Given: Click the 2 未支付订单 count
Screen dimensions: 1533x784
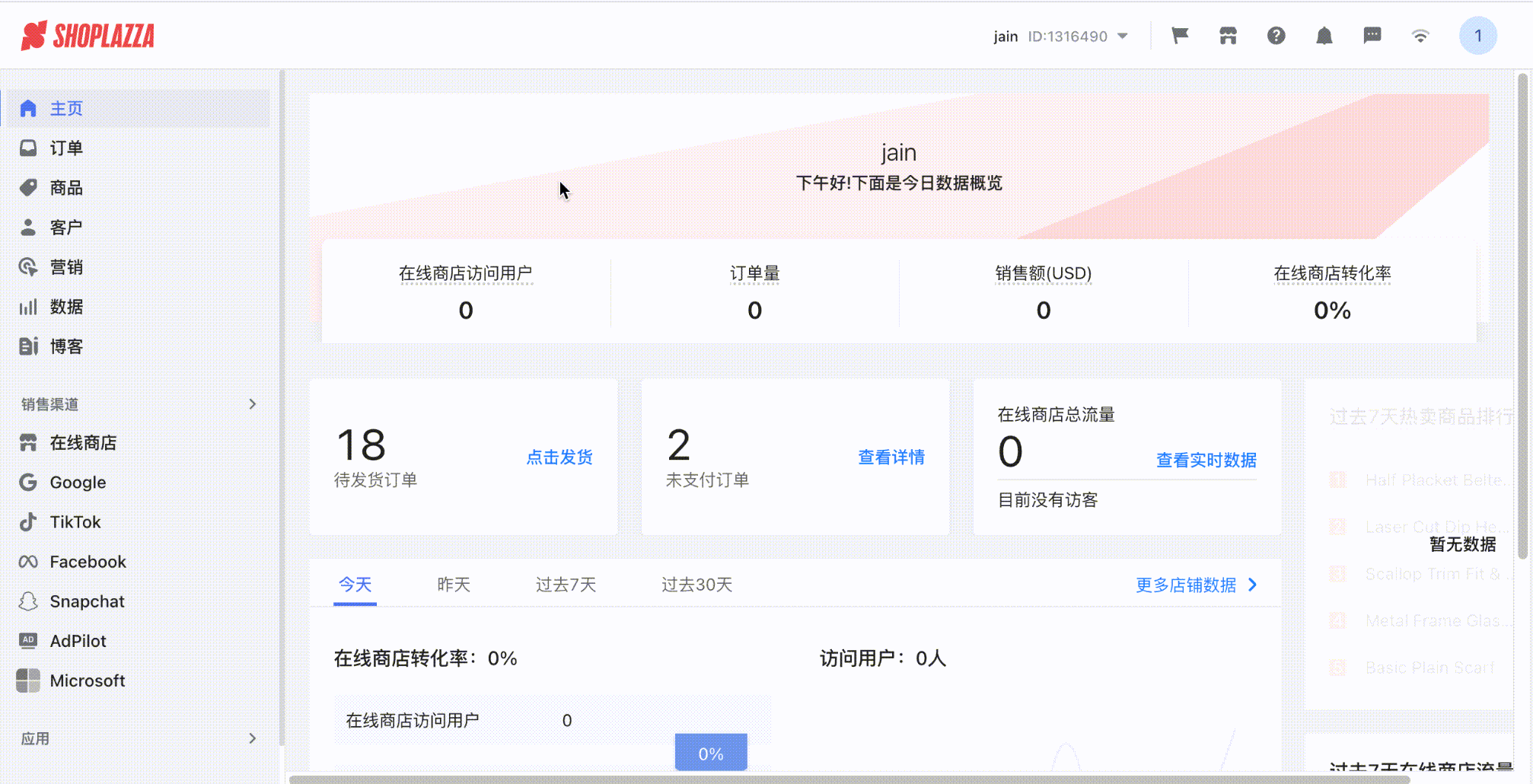Looking at the screenshot, I should click(x=678, y=445).
